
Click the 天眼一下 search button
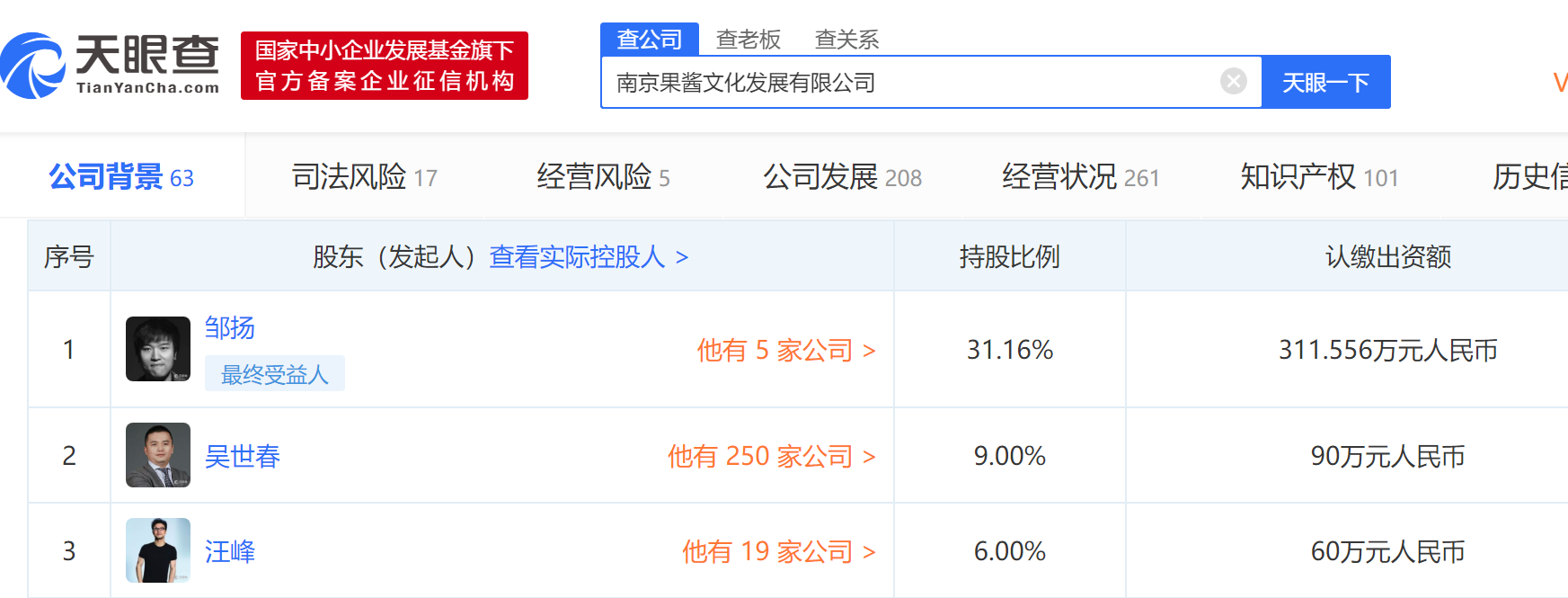tap(1325, 82)
